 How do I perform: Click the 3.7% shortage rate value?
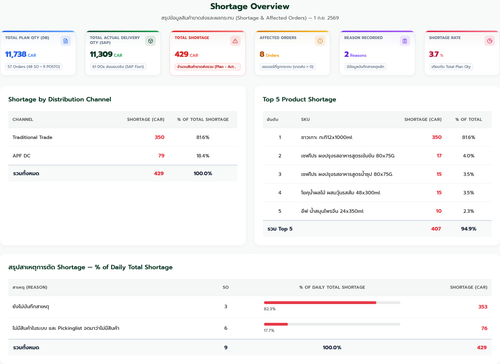click(436, 54)
